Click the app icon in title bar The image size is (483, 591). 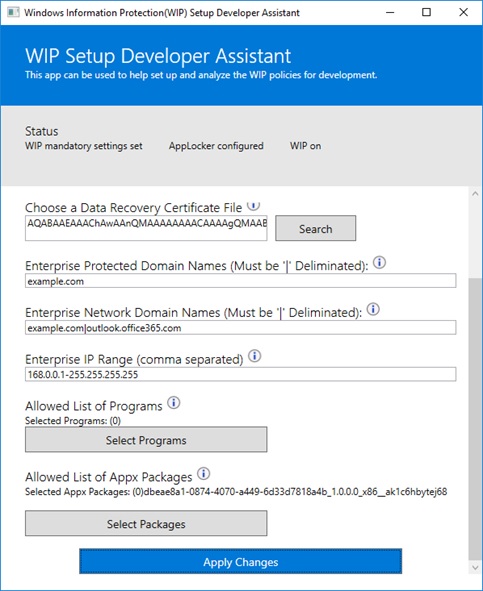click(13, 12)
